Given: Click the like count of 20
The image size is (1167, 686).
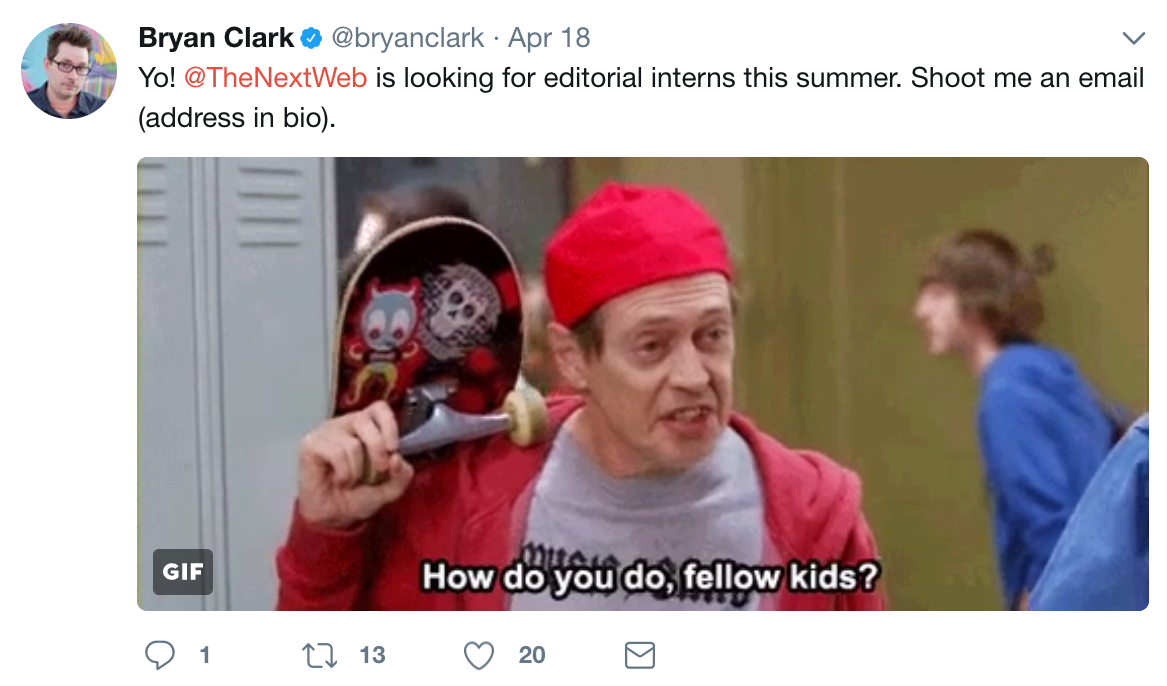Looking at the screenshot, I should pyautogui.click(x=532, y=655).
